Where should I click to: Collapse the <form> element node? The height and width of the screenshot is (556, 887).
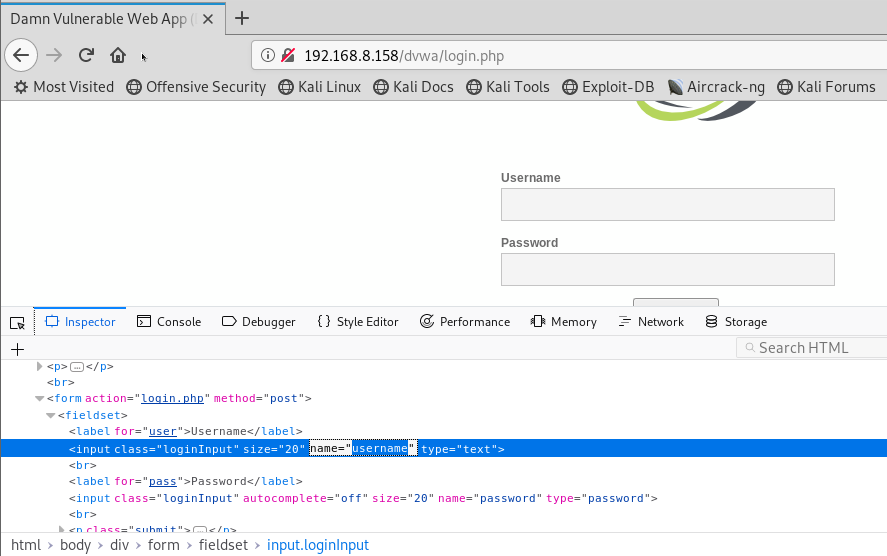pyautogui.click(x=39, y=398)
